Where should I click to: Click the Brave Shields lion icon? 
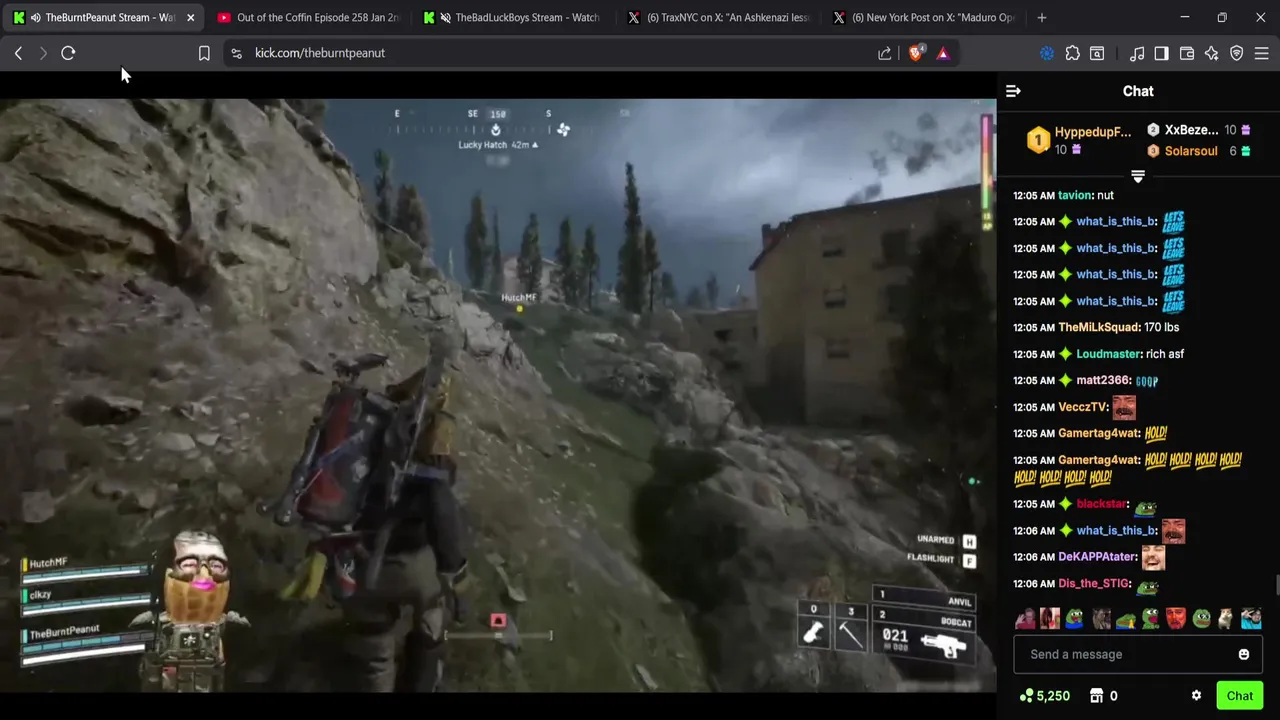point(916,53)
